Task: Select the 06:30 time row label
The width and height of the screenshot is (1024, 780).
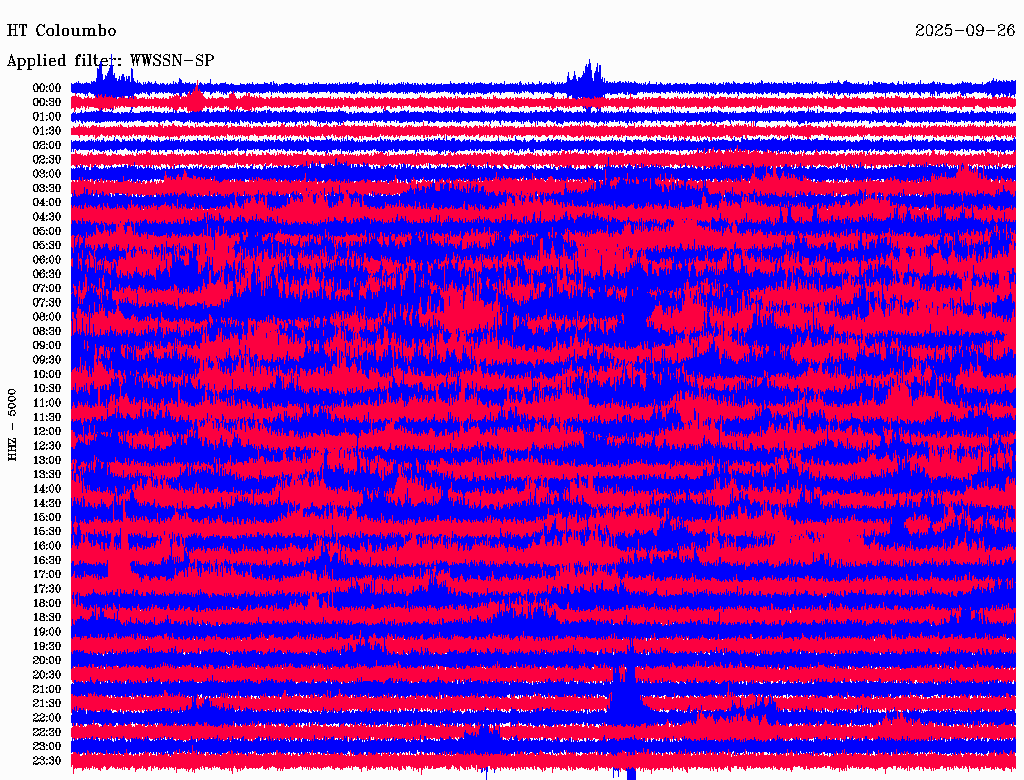Action: tap(47, 274)
